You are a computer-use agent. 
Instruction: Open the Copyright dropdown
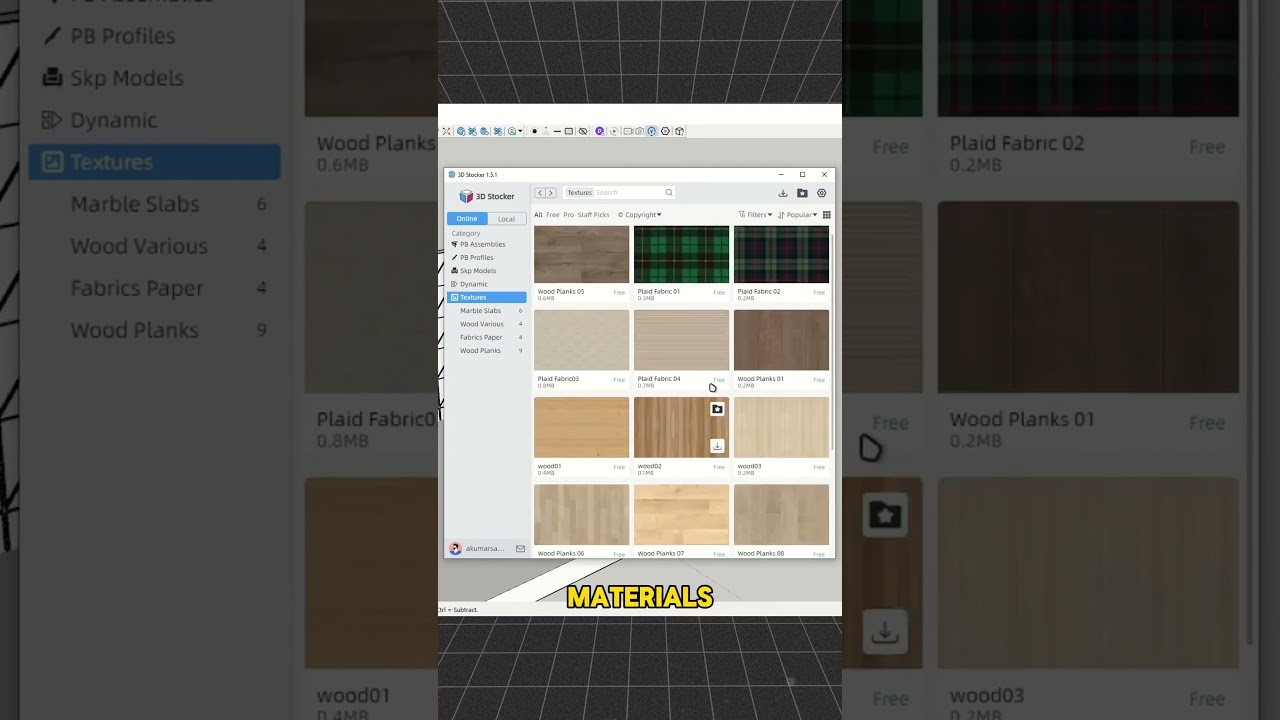pos(640,215)
